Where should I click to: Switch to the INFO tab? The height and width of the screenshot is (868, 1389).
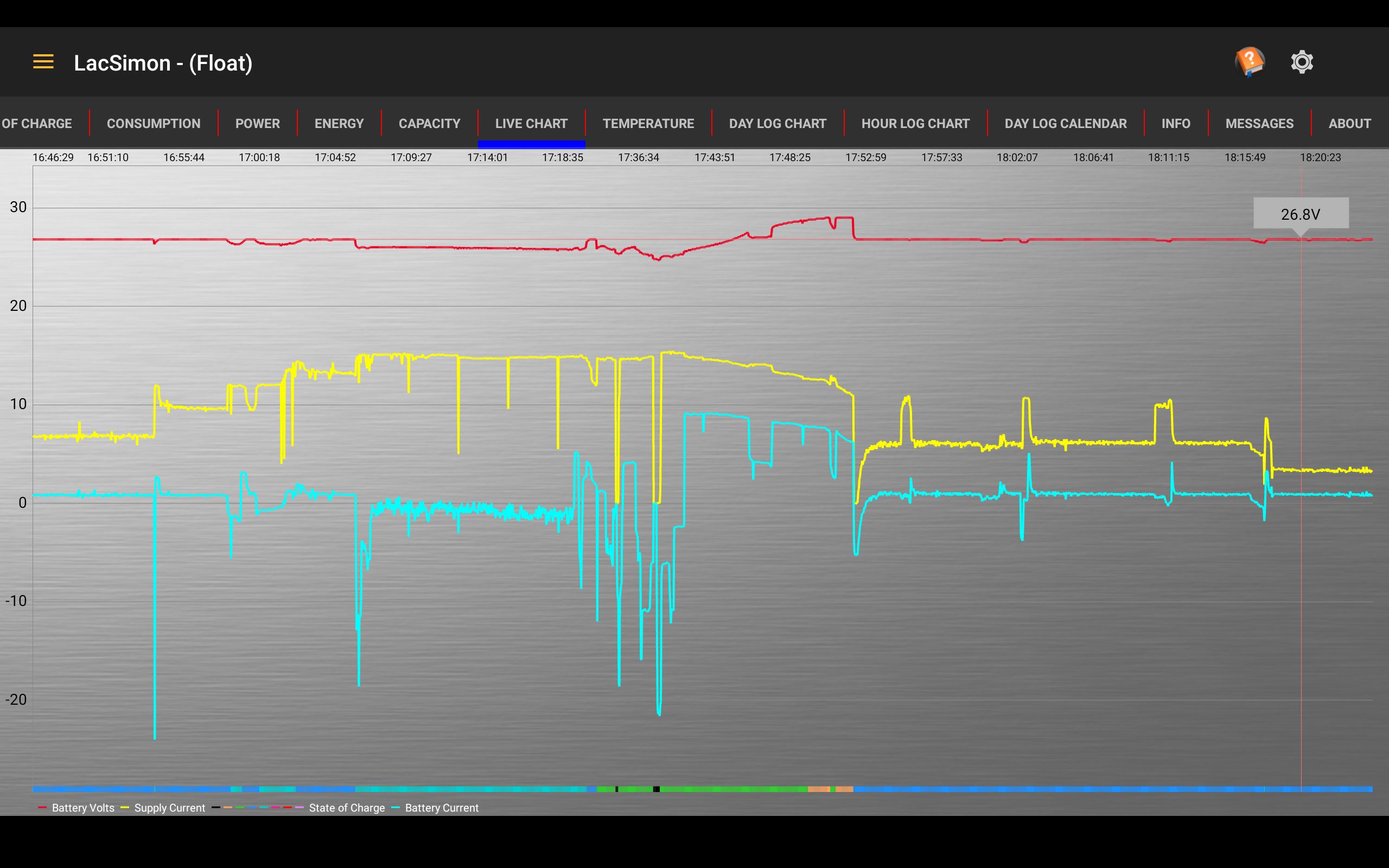click(1176, 124)
